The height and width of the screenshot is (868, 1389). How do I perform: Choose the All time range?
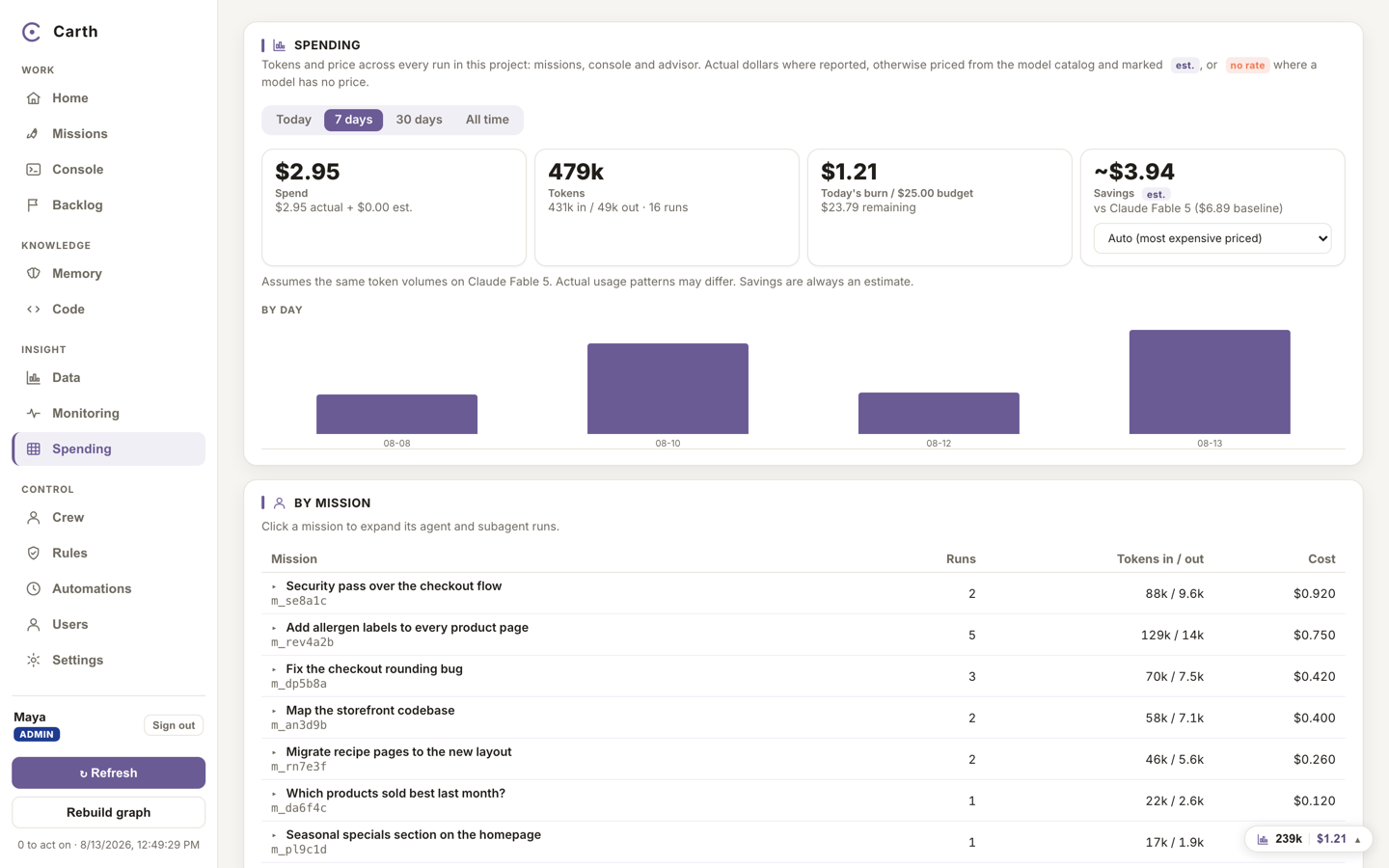click(x=487, y=120)
